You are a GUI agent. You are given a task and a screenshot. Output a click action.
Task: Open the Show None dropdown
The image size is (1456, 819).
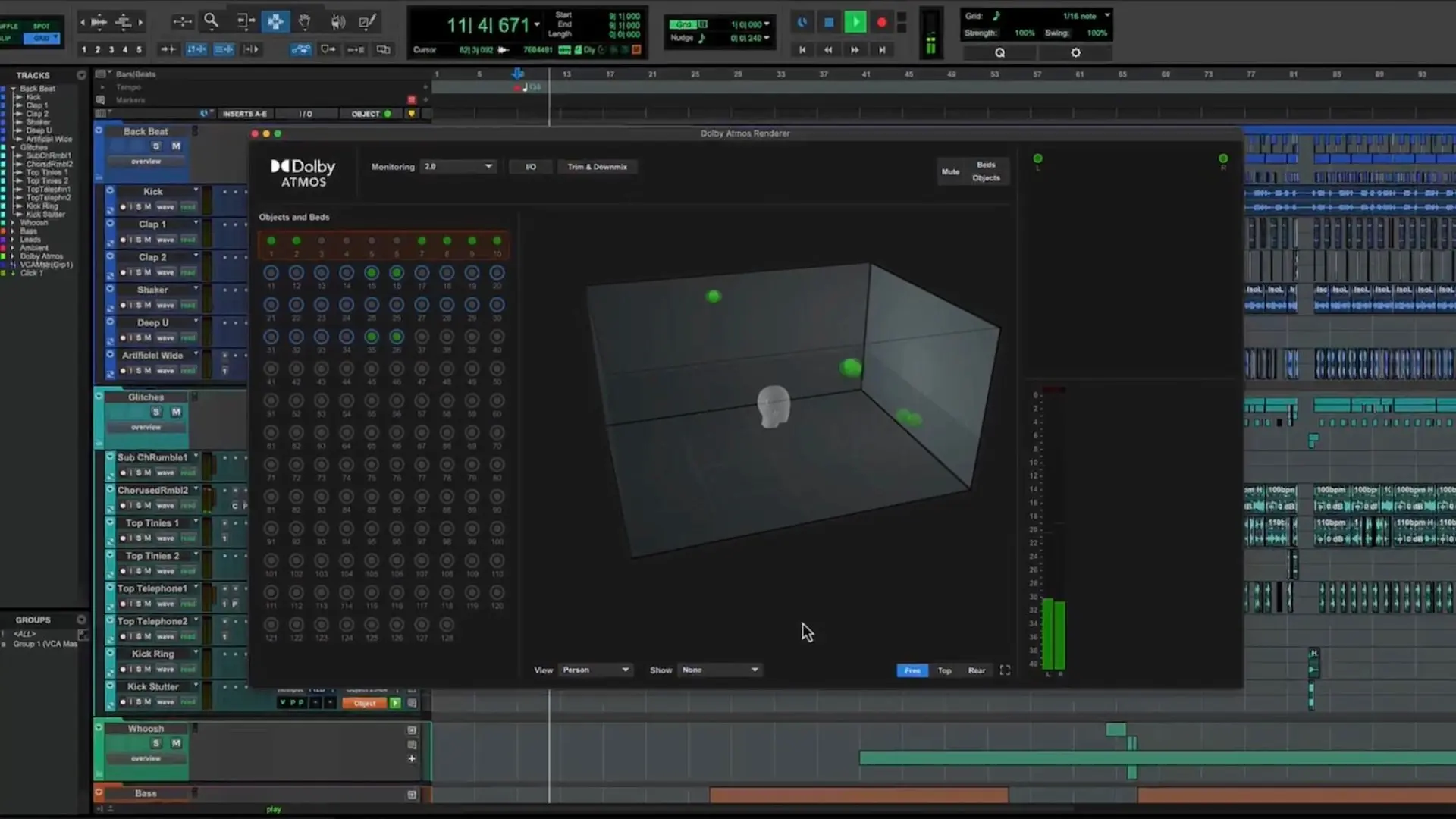point(719,670)
